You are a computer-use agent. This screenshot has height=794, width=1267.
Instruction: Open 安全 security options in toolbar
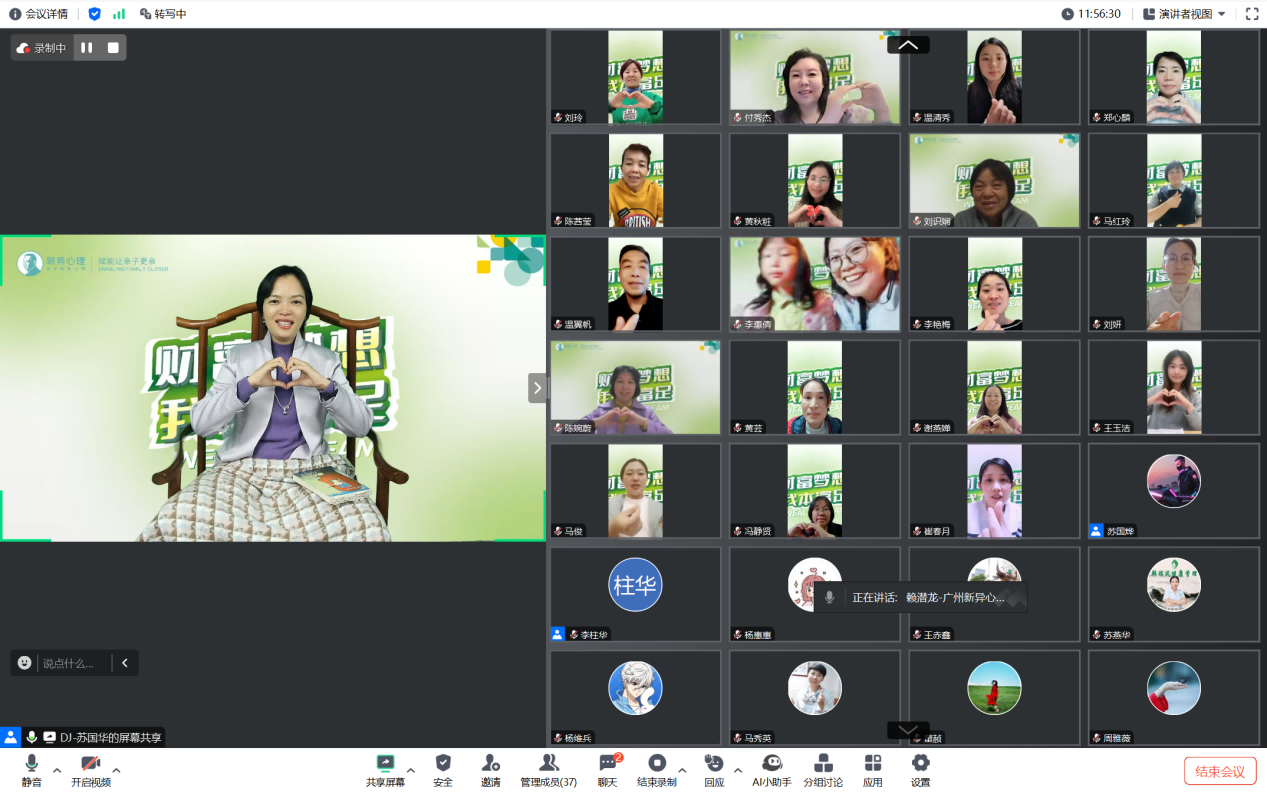point(443,769)
